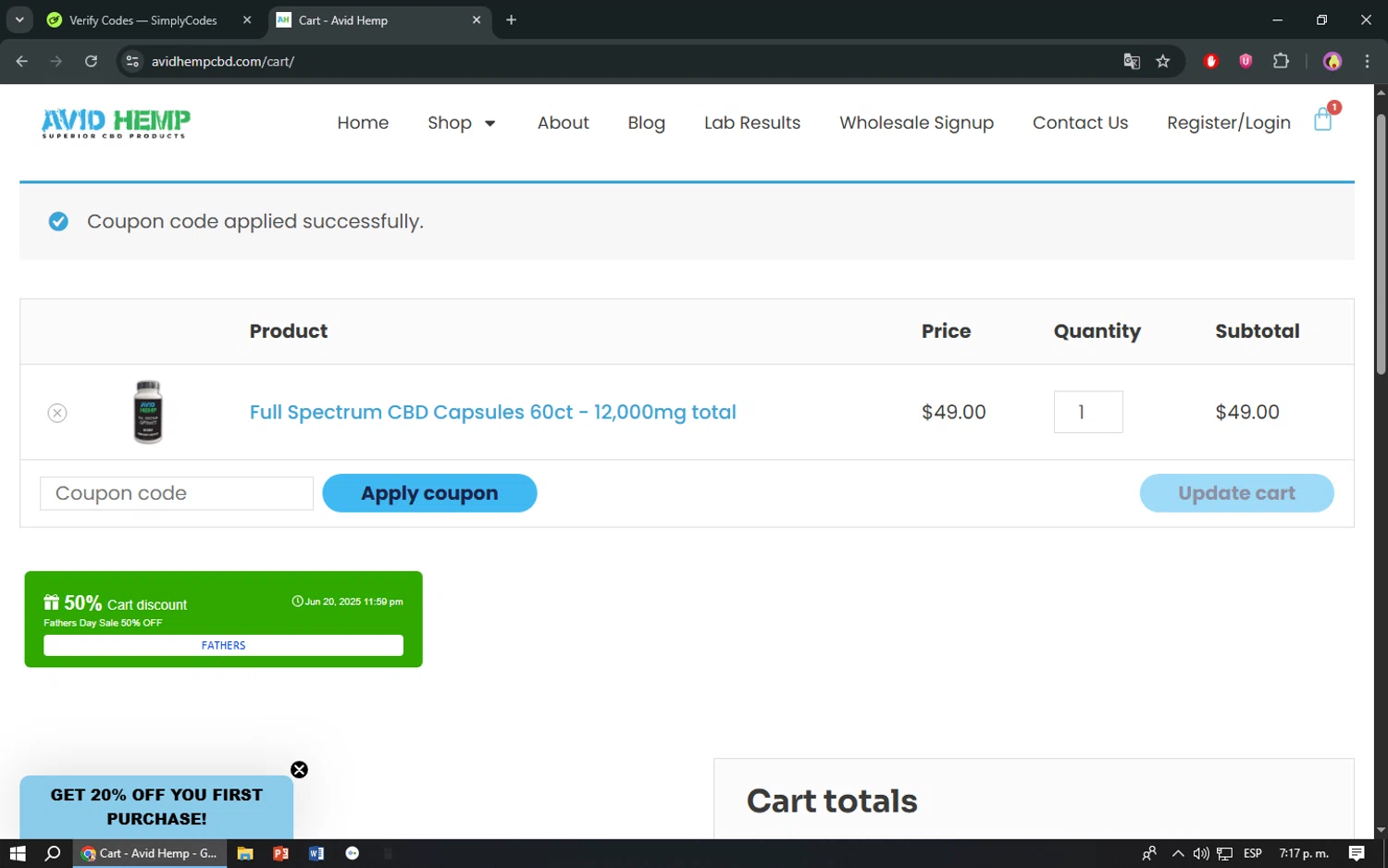Click the Subtotal value $49.00
This screenshot has height=868, width=1388.
tap(1247, 412)
